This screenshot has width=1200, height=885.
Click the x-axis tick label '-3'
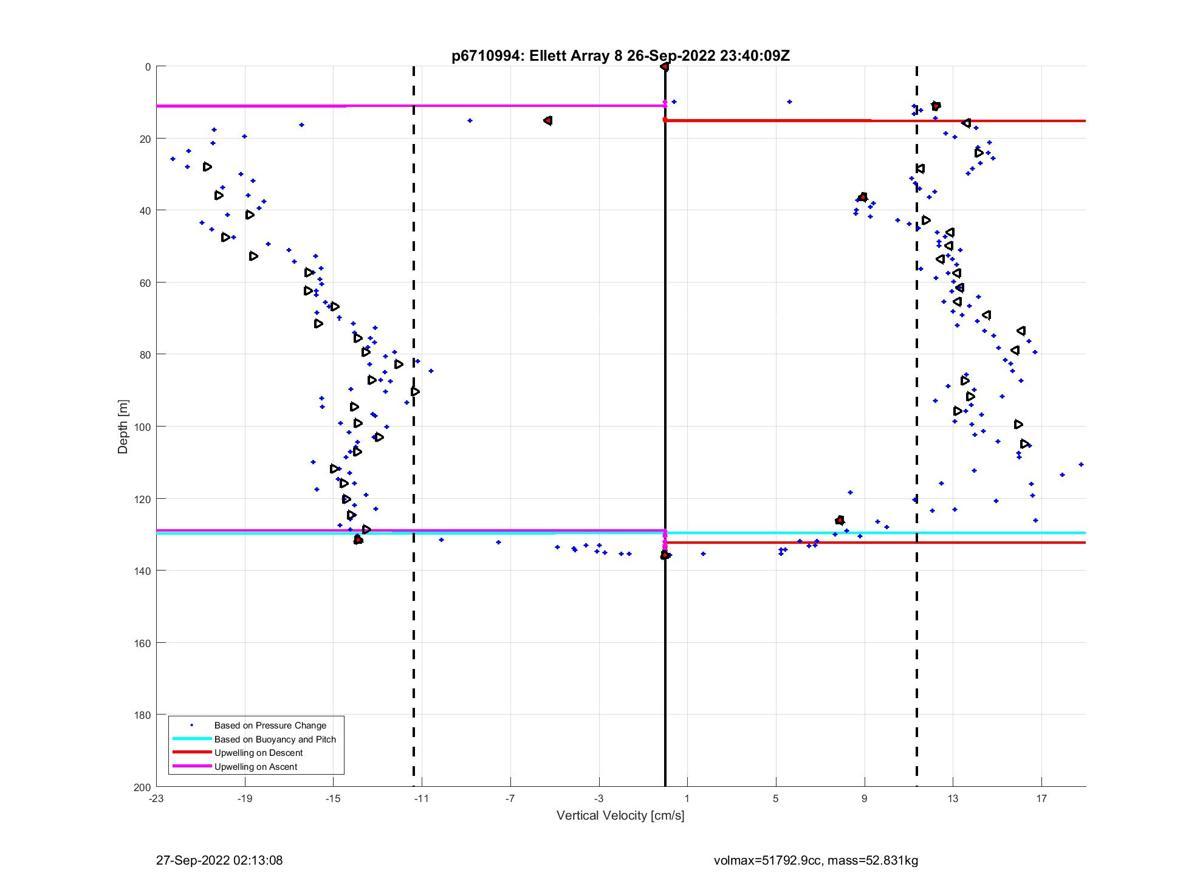(x=598, y=798)
